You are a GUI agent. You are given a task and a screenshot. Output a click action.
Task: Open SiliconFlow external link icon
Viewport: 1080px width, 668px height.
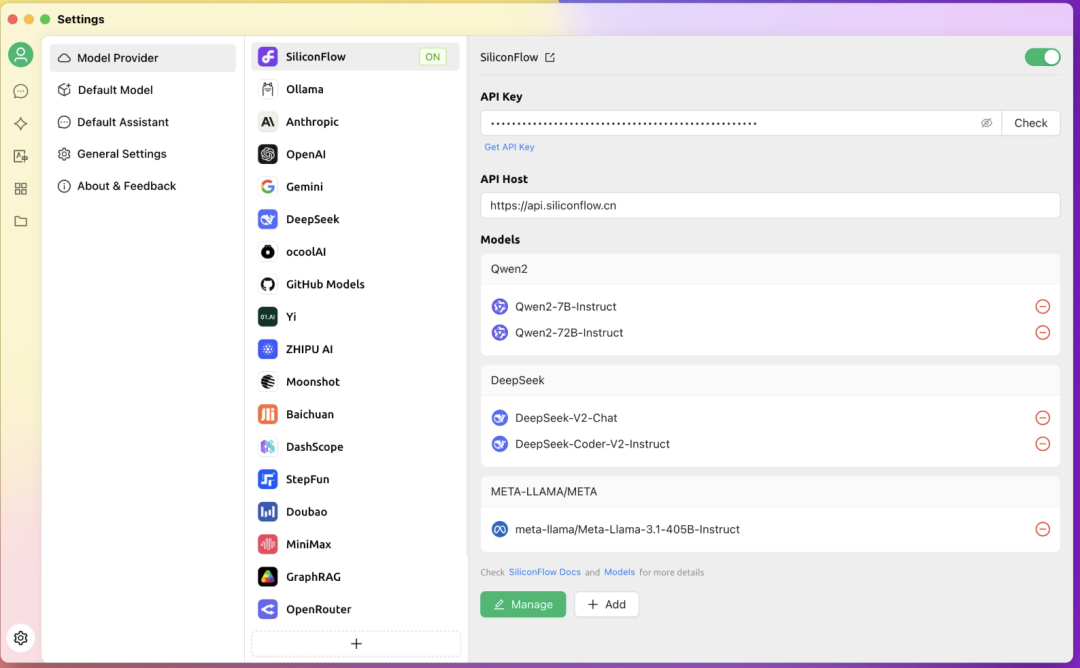550,57
